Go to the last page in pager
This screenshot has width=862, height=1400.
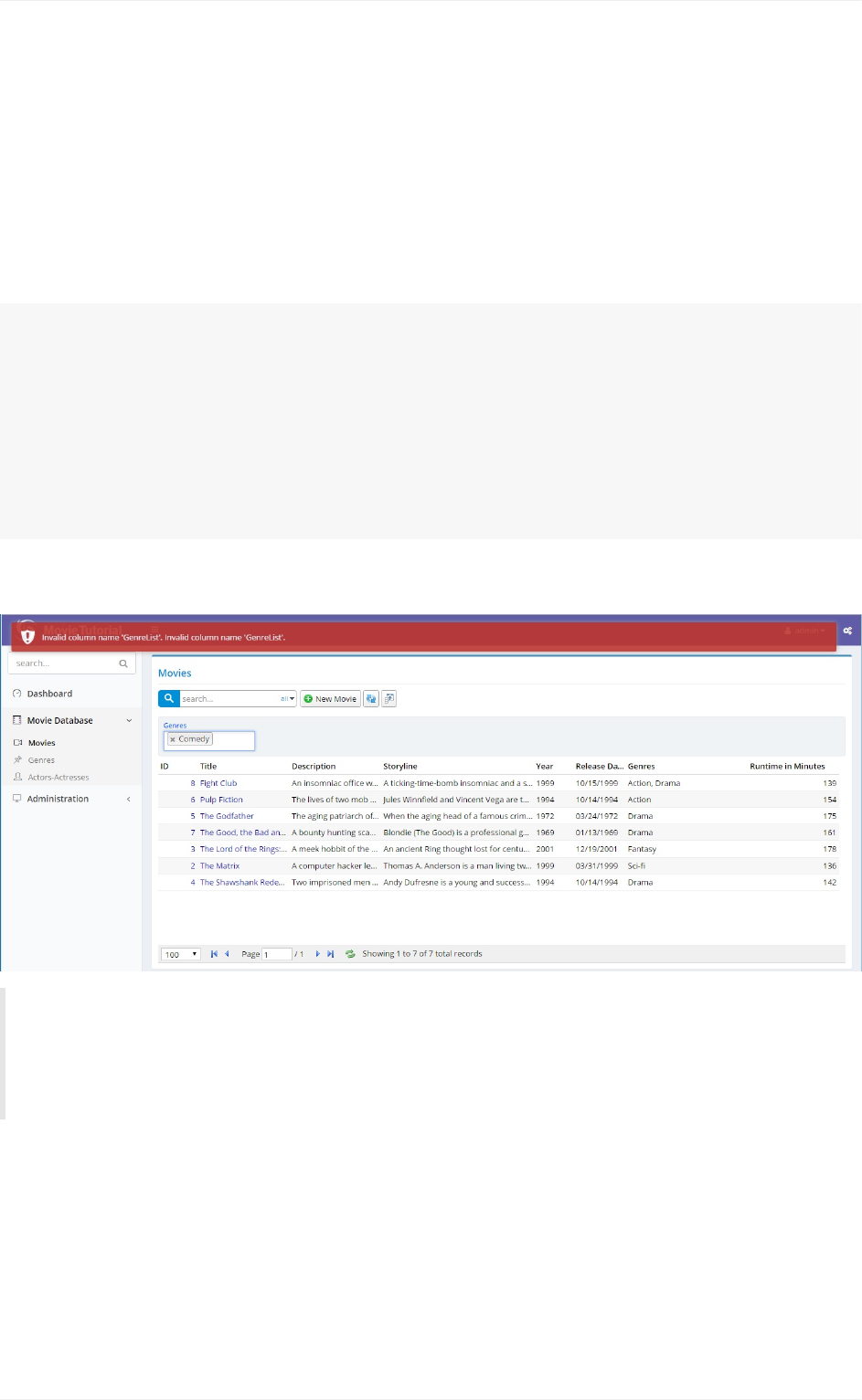330,954
